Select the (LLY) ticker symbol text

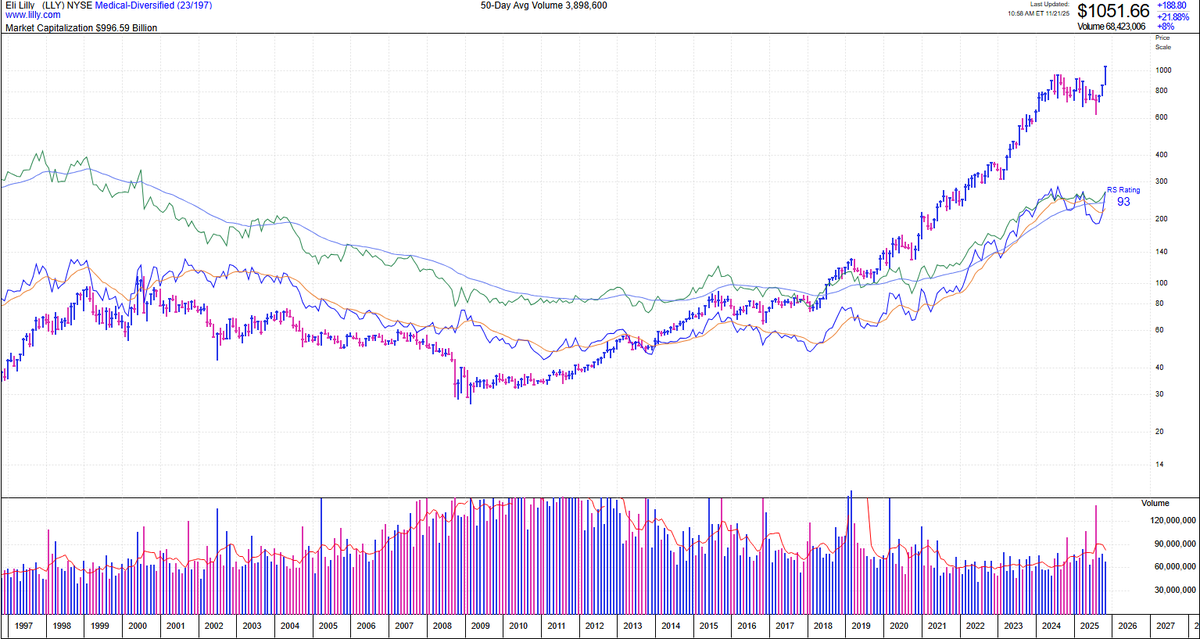(55, 6)
